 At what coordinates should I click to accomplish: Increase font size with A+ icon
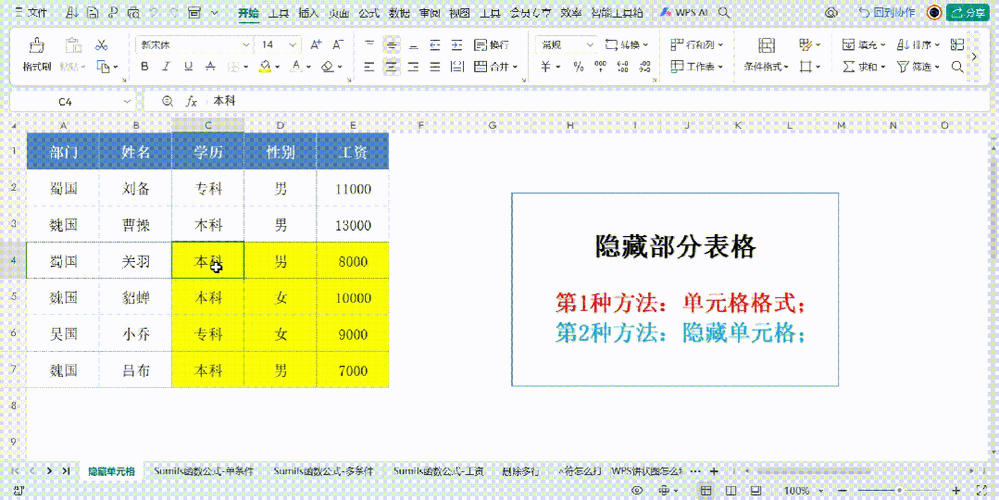tap(316, 45)
